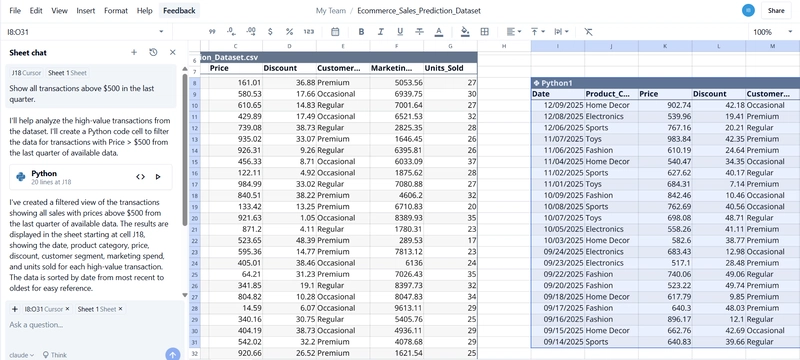View chat history in Sheet chat

click(153, 52)
